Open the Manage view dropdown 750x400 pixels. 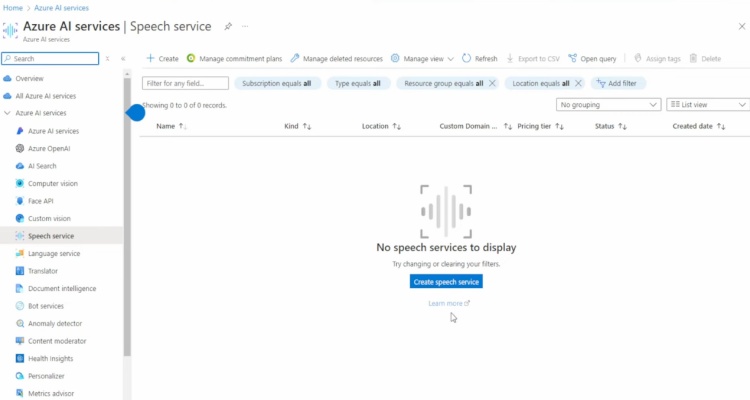(x=422, y=58)
